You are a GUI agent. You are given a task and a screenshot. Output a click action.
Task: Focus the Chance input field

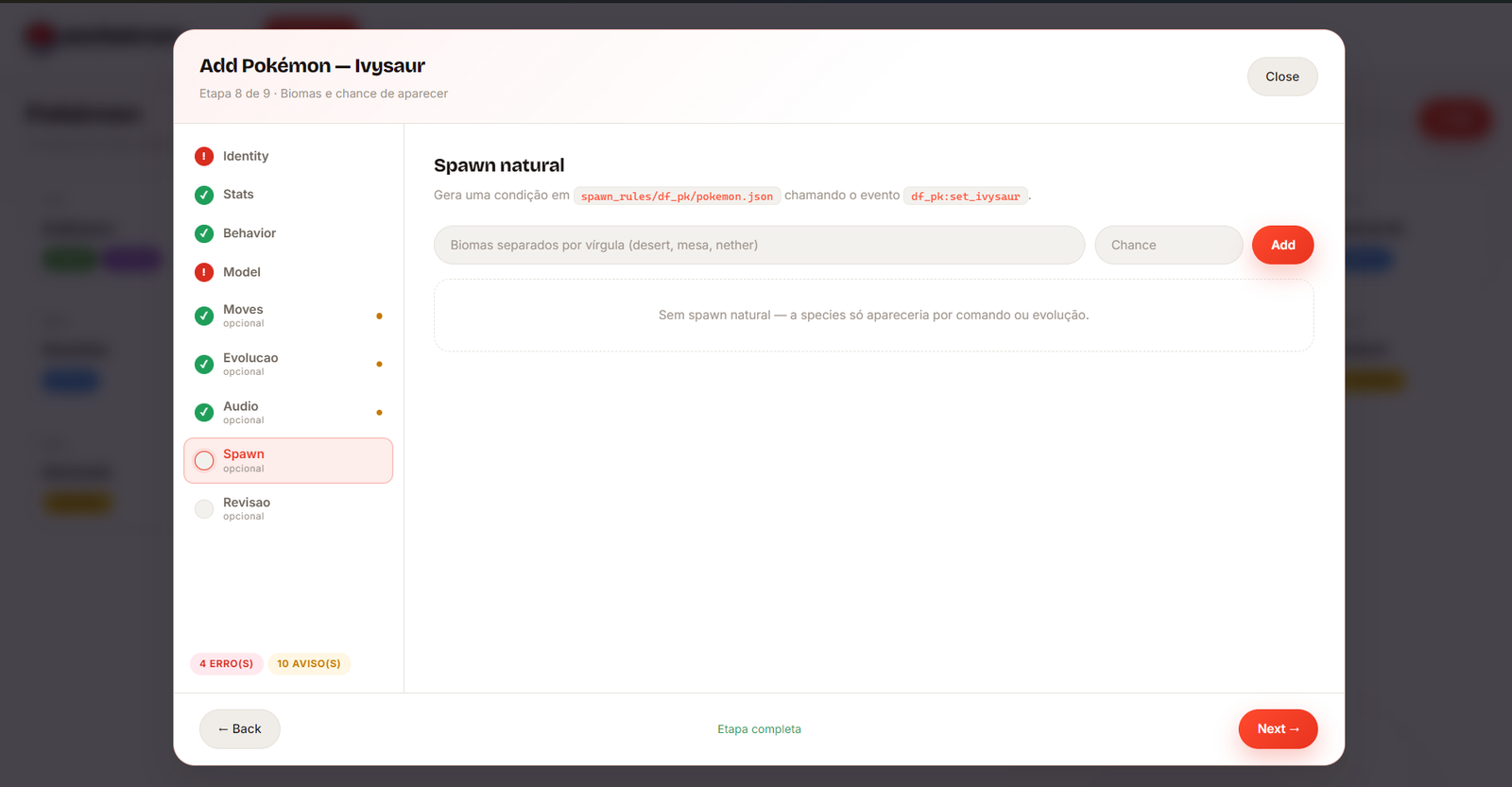[x=1168, y=245]
